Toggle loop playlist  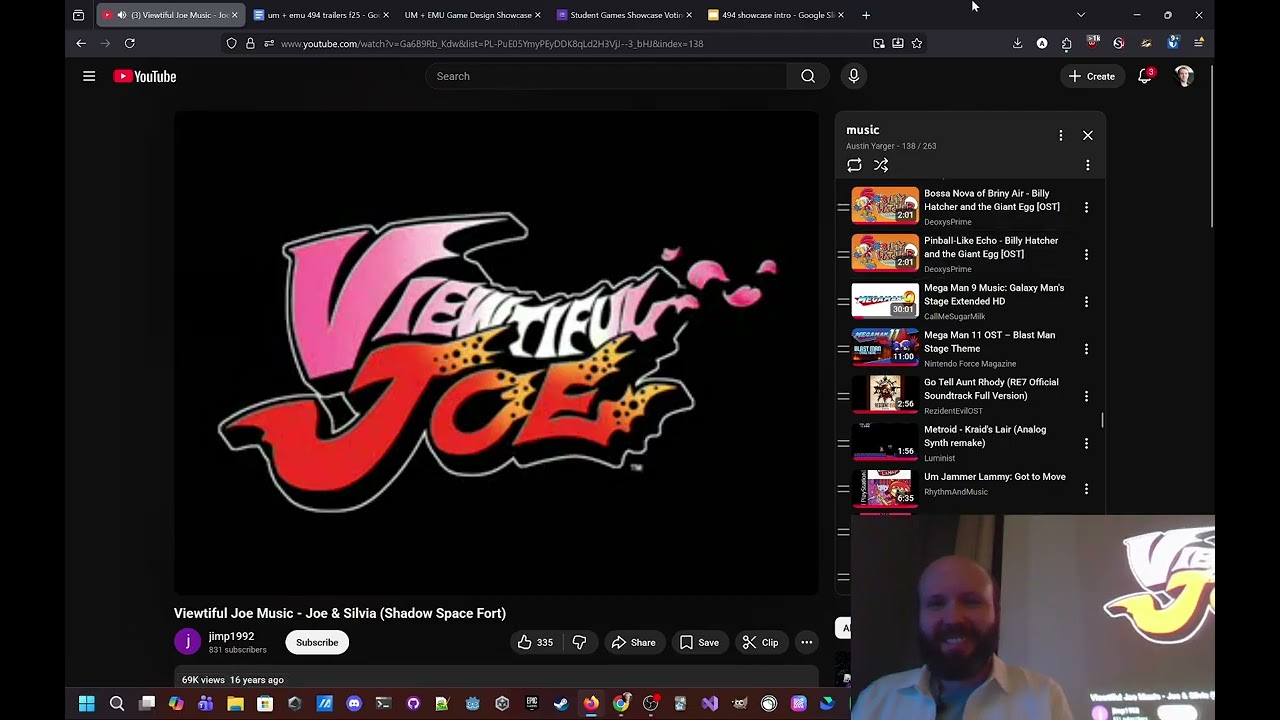tap(854, 165)
